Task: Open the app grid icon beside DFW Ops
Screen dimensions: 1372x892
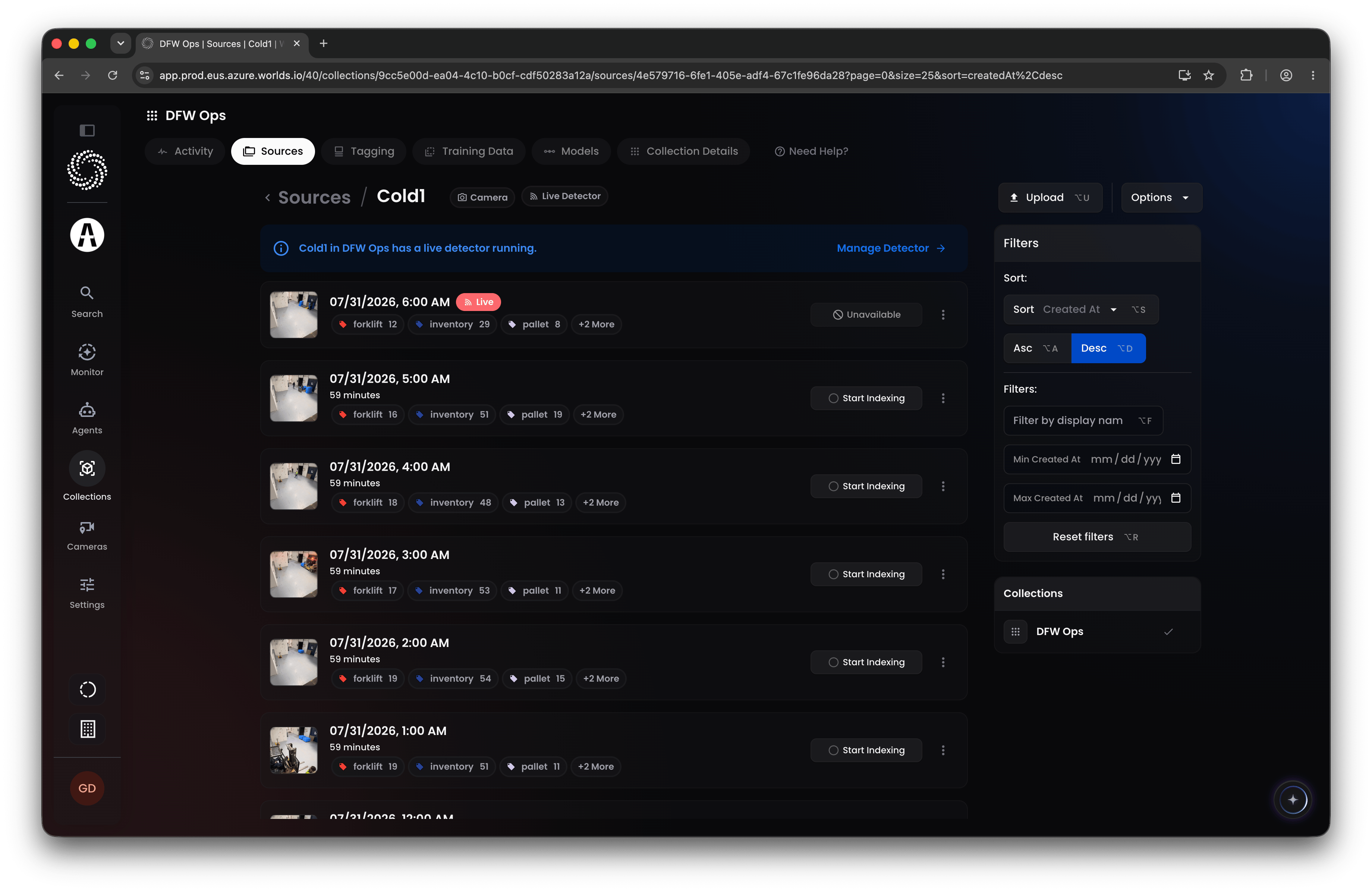Action: pyautogui.click(x=152, y=116)
